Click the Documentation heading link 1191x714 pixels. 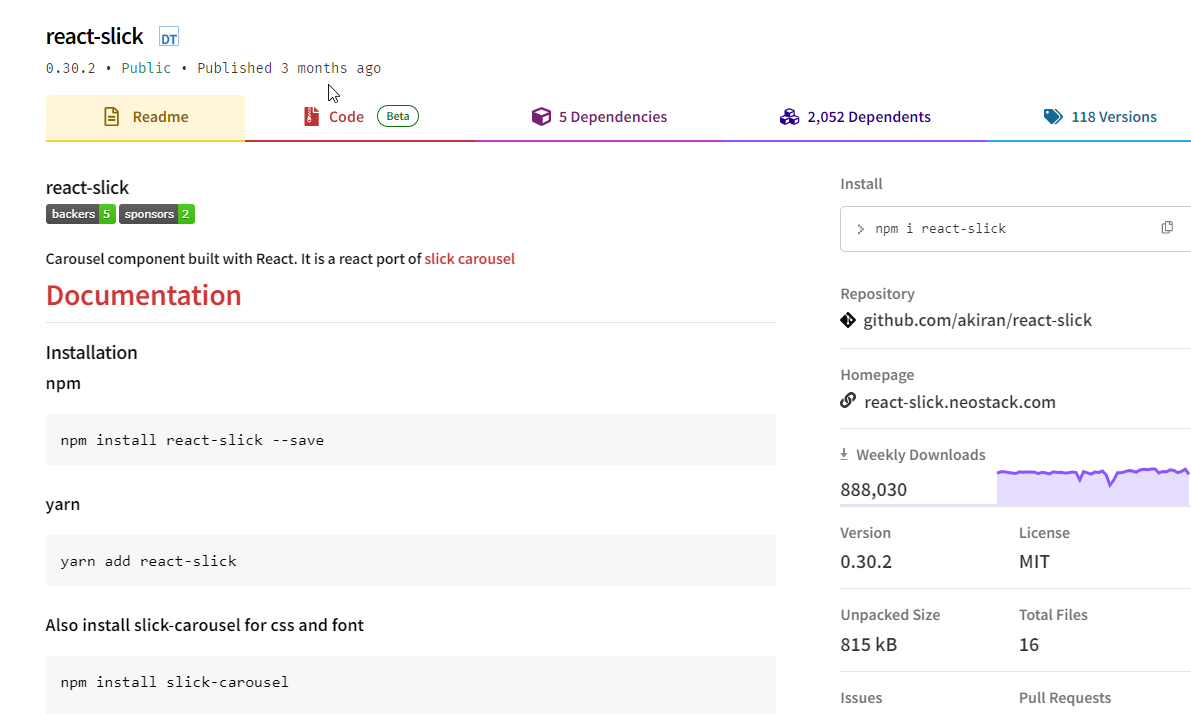(x=144, y=295)
